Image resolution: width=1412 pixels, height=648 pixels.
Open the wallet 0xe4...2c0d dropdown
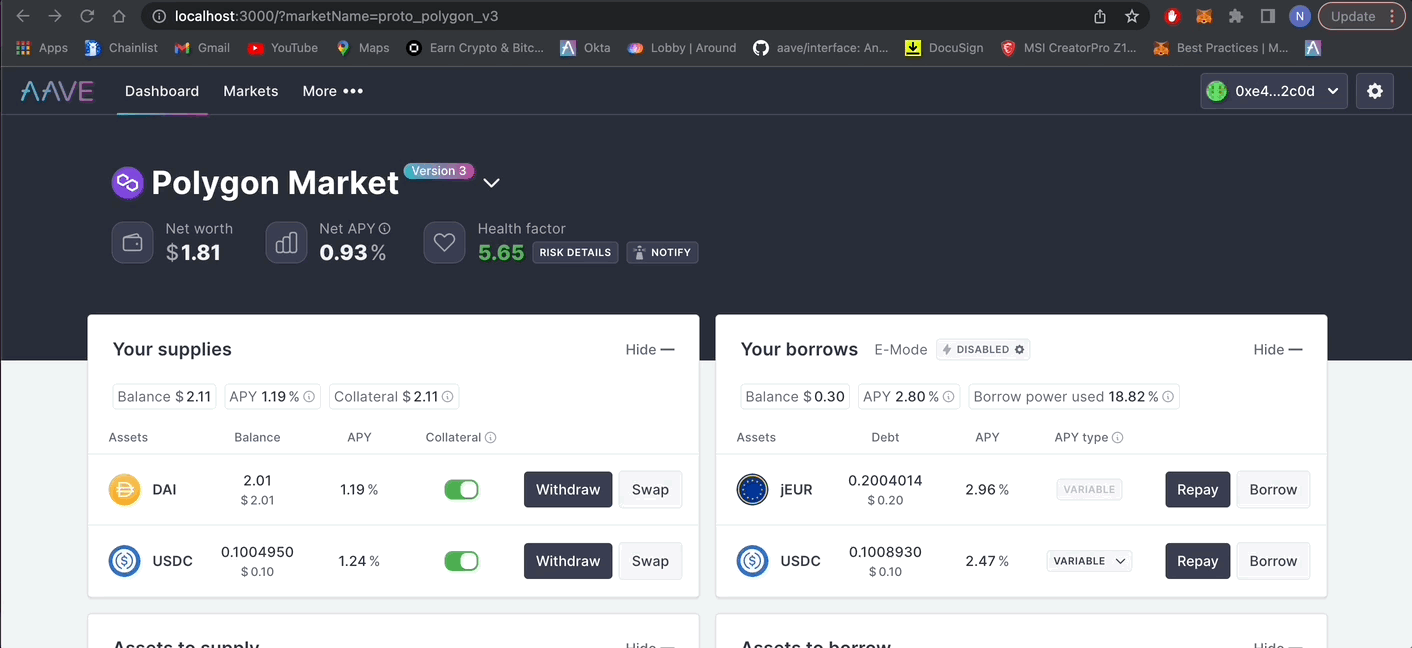tap(1274, 91)
